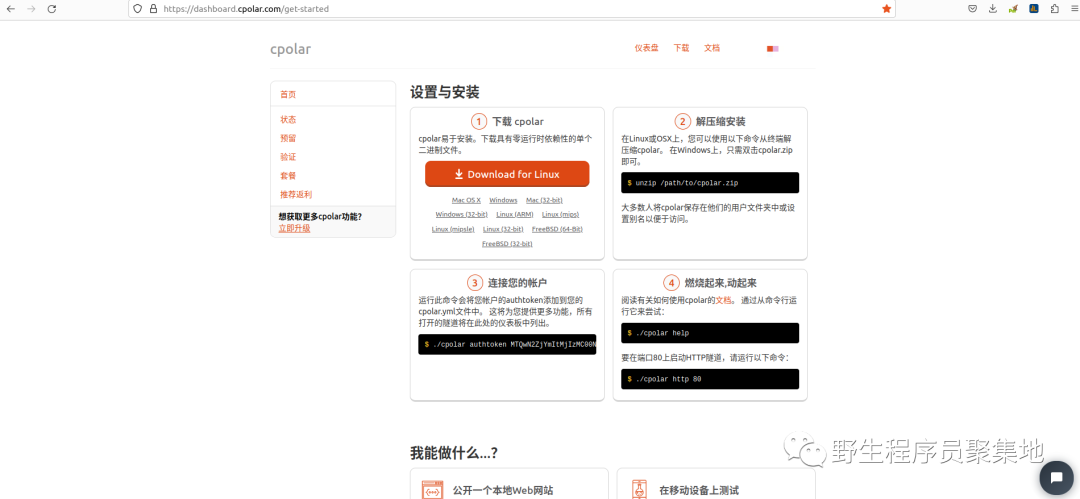1080x499 pixels.
Task: Click the 立即升级 upgrade link
Action: coord(294,228)
